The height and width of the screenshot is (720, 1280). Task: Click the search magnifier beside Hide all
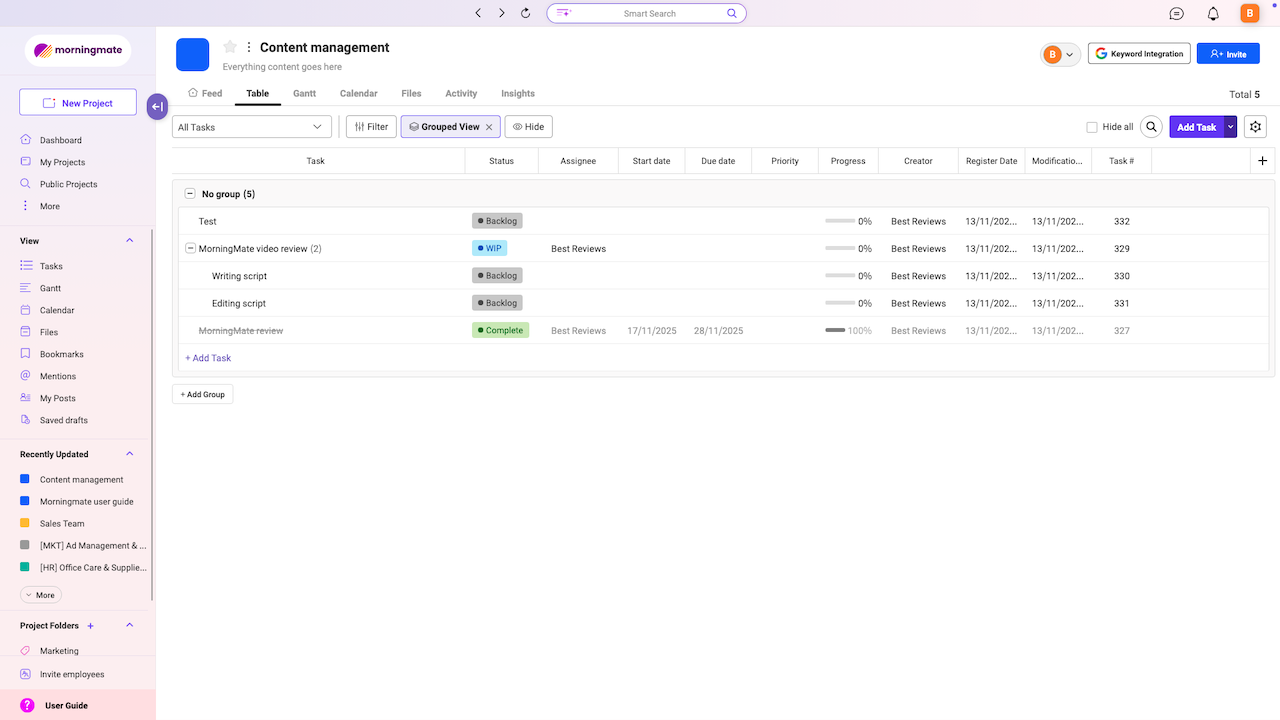(x=1152, y=127)
